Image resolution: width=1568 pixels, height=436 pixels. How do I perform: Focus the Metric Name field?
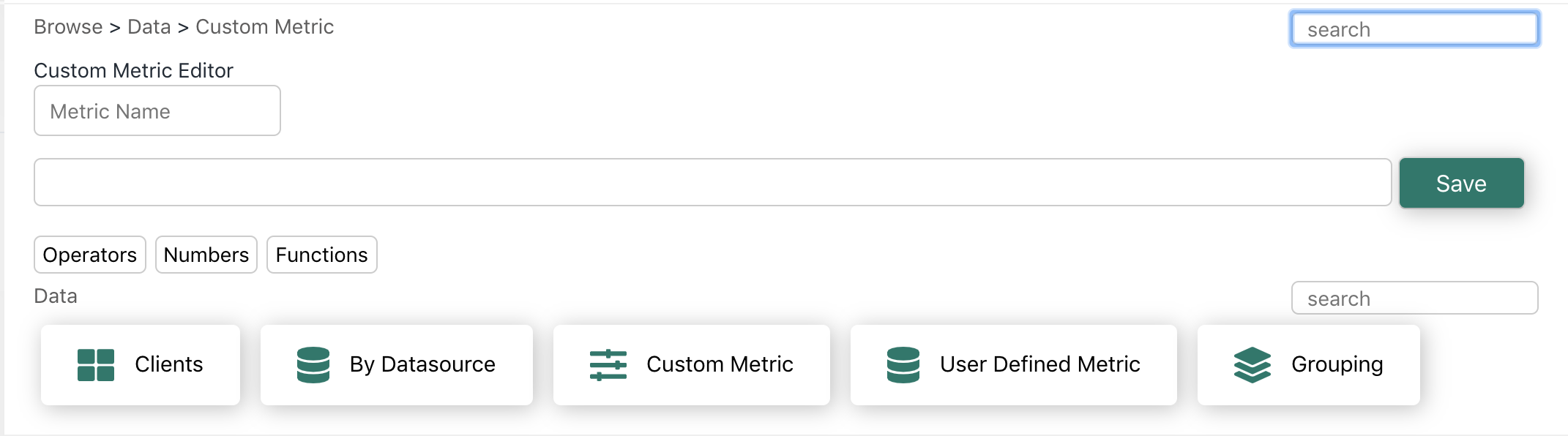pyautogui.click(x=157, y=110)
